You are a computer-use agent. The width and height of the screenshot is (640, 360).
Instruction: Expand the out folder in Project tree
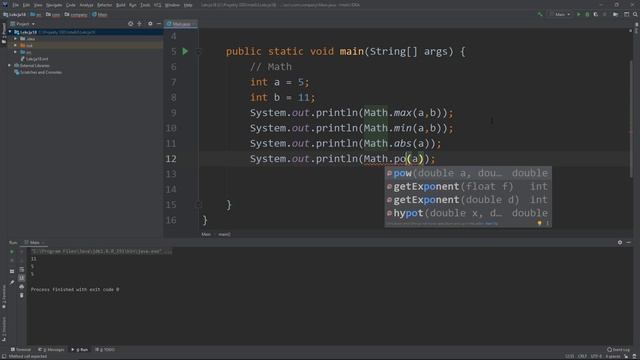click(x=16, y=45)
